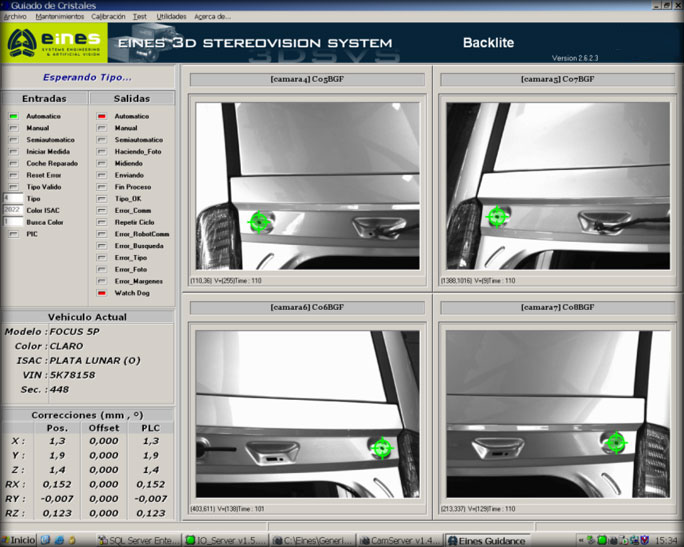Toggle the Iniciar Medida input indicator
This screenshot has height=547, width=684.
(x=13, y=152)
